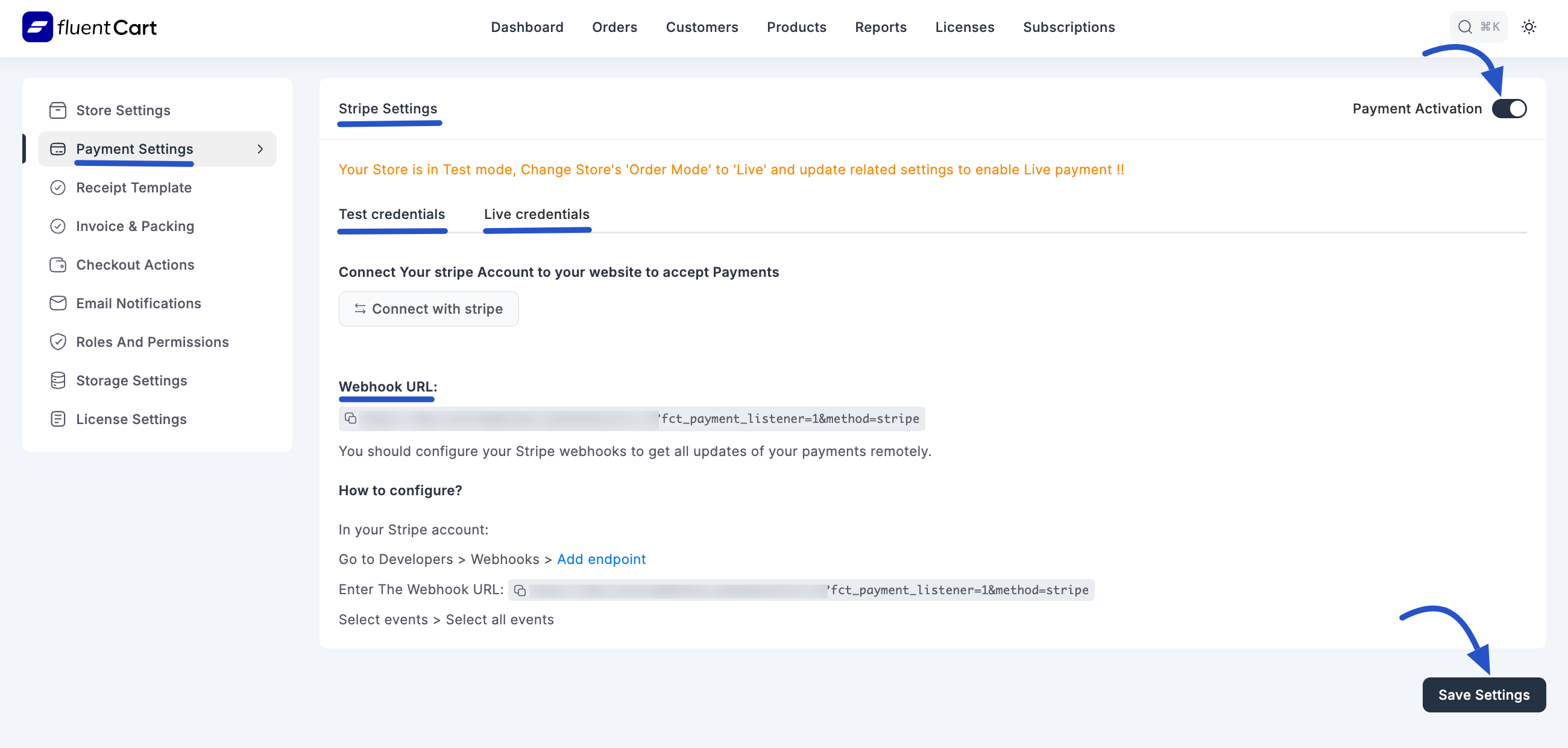Click Connect with stripe
The image size is (1568, 748).
click(429, 309)
